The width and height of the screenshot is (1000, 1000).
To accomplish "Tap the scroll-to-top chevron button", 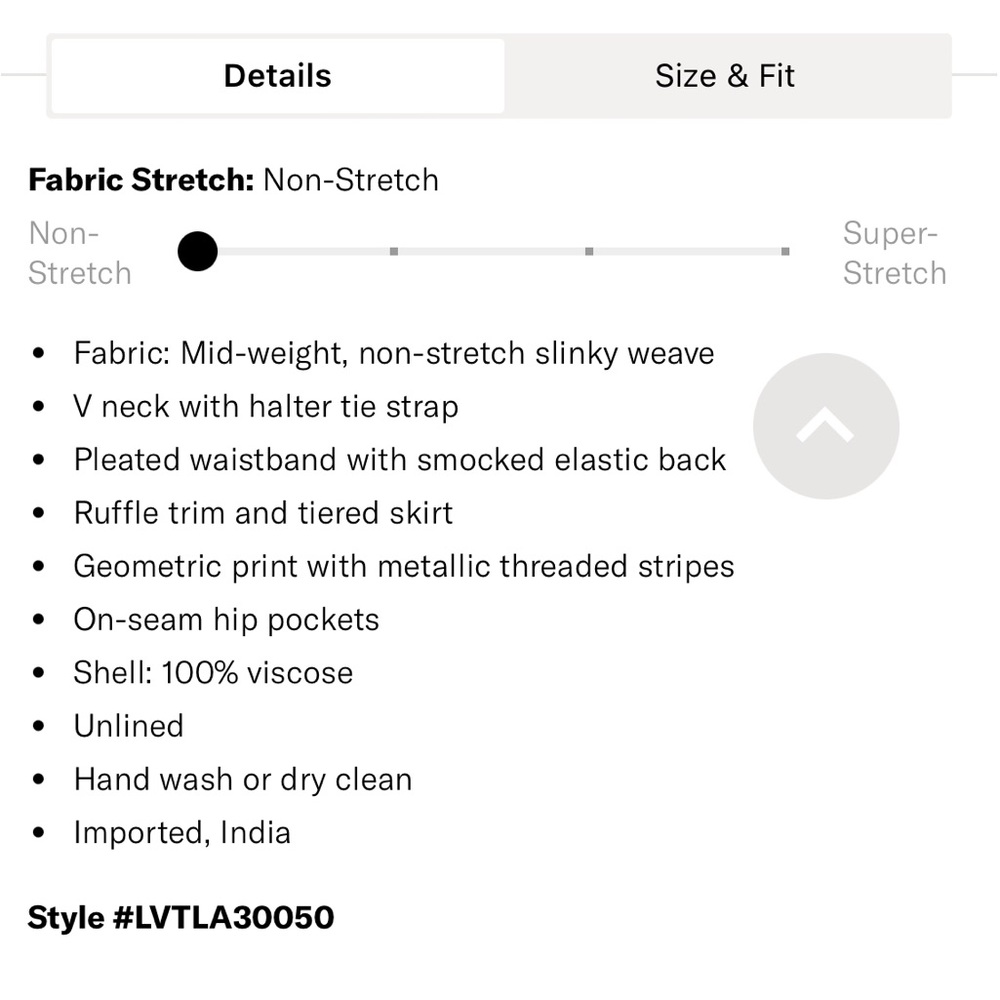I will coord(826,426).
